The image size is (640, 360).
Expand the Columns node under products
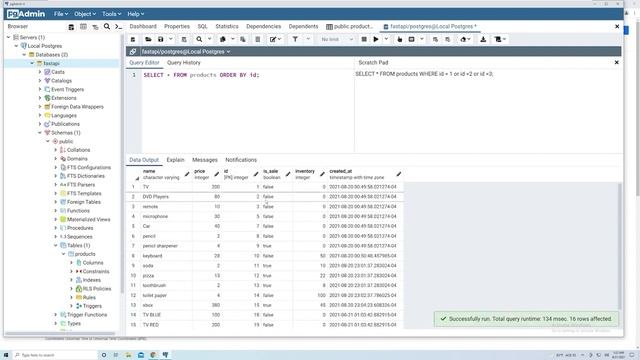72,263
